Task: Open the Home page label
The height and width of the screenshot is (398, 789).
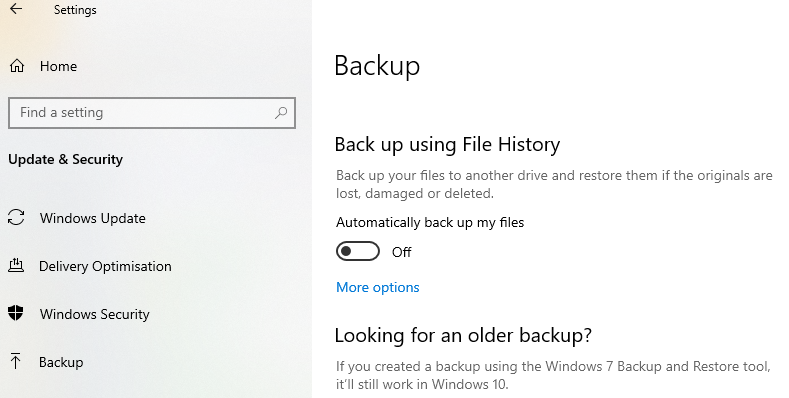Action: coord(58,66)
